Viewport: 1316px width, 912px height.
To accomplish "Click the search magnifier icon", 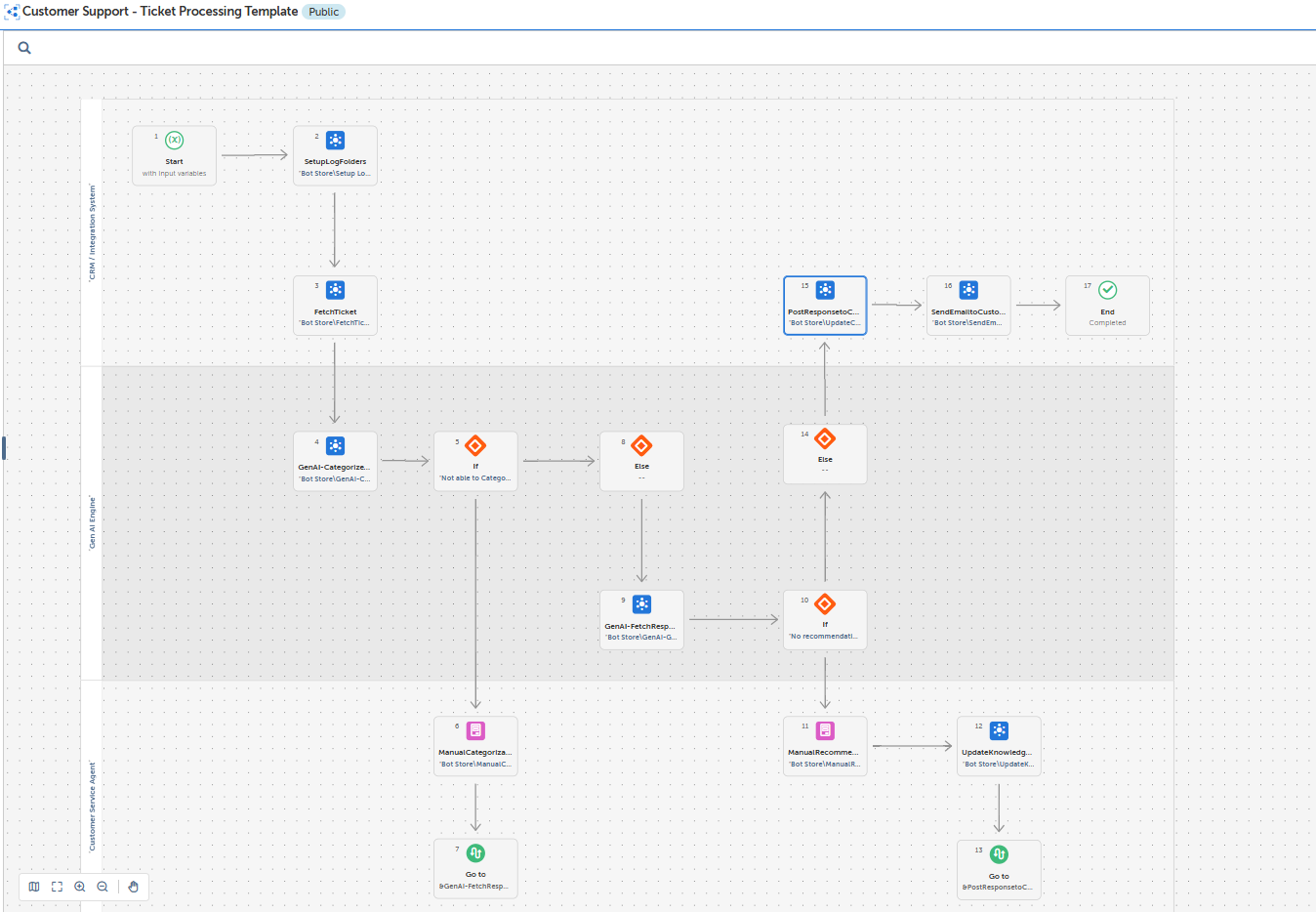I will (24, 48).
